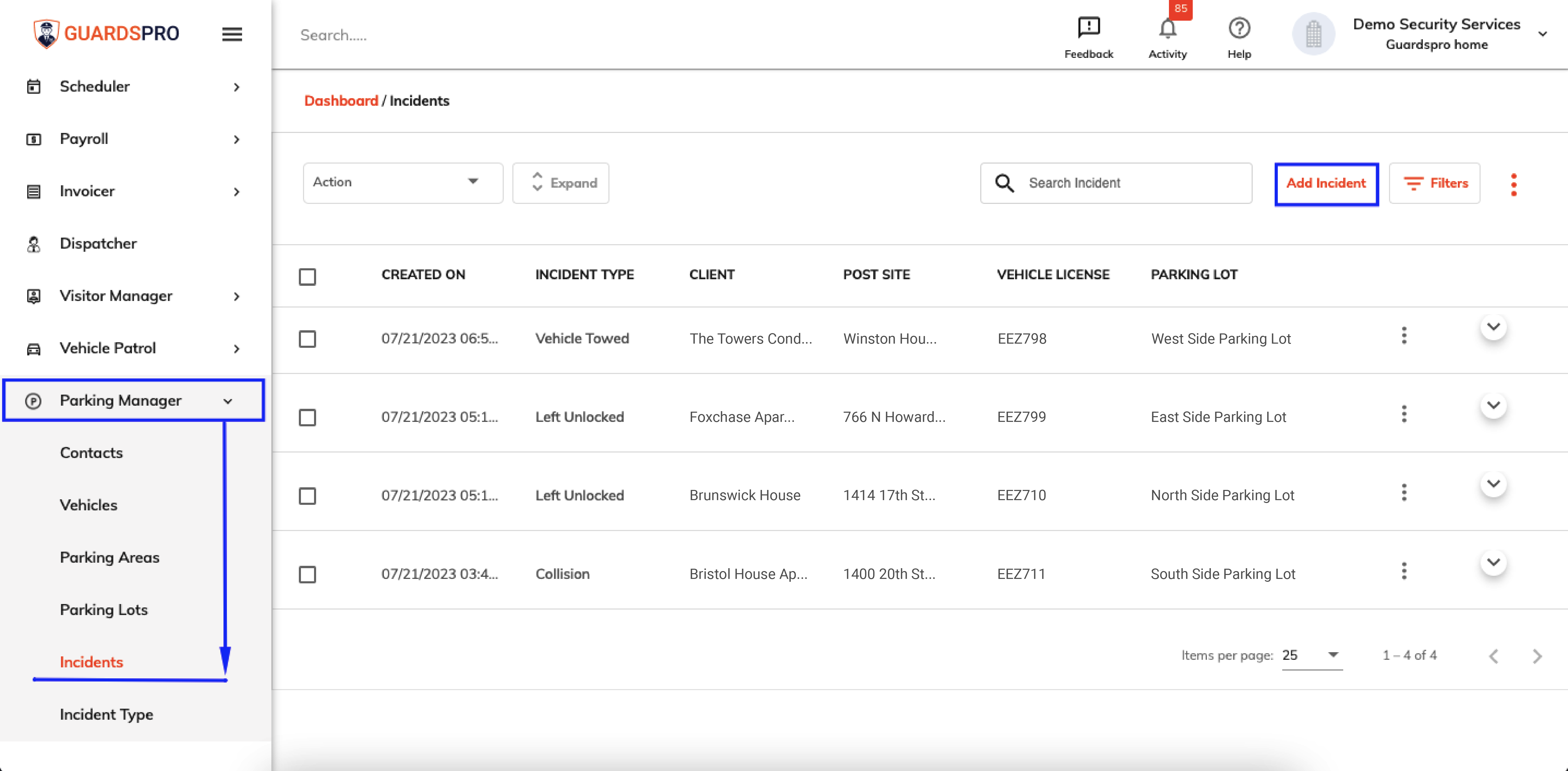Expand the Scheduler submenu chevron
1568x771 pixels.
237,87
